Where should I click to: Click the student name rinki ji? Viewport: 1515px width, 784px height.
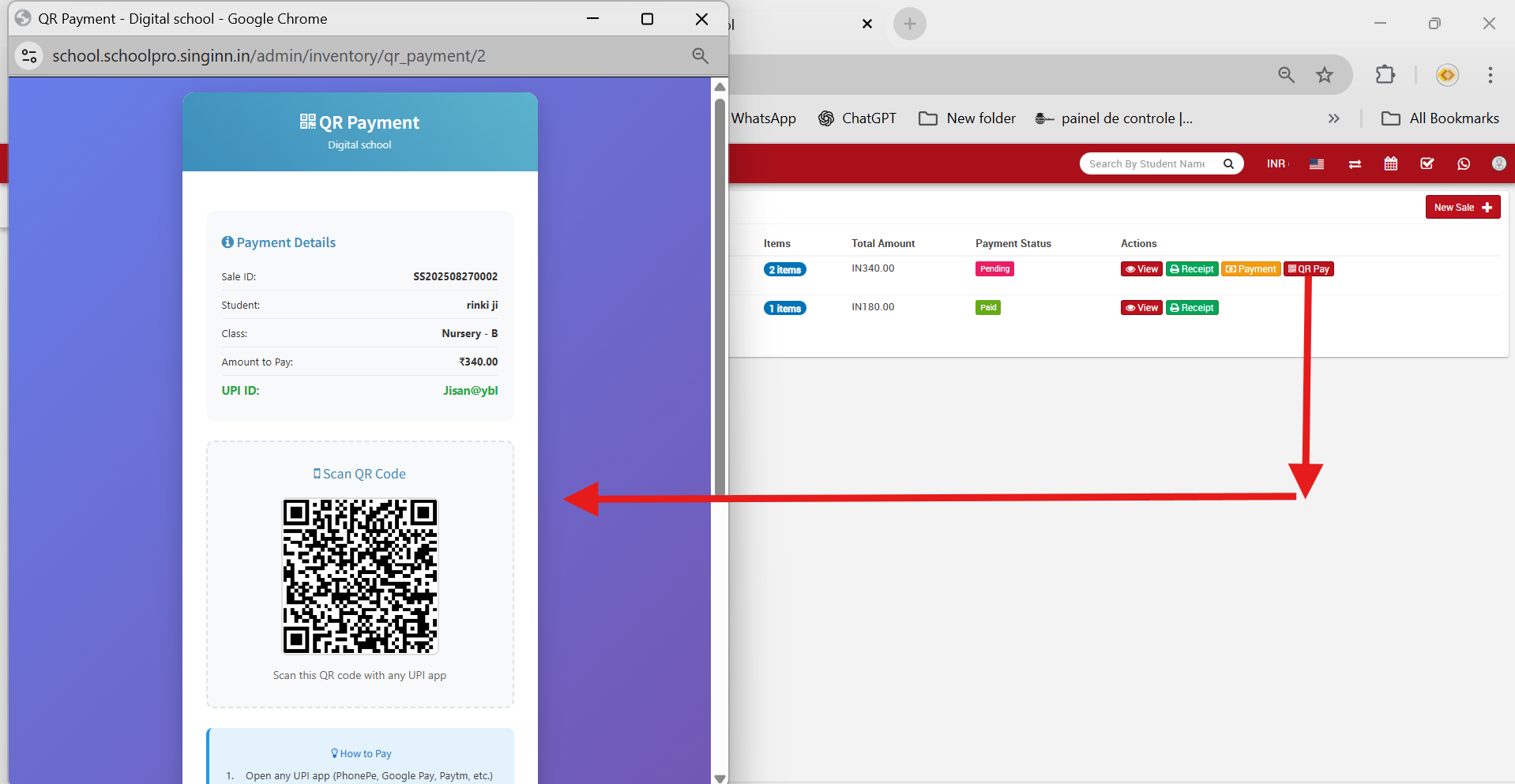tap(482, 305)
